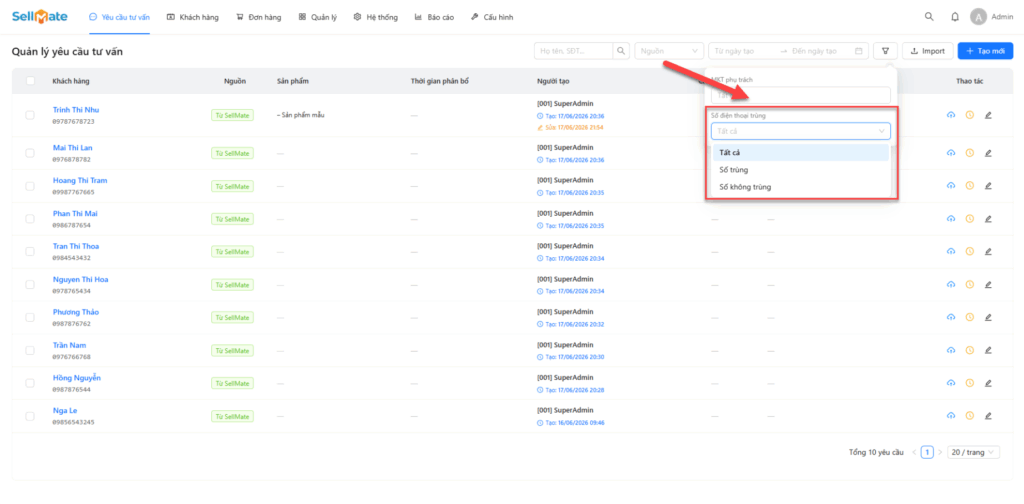Click the previous page arrow in pagination
1024x504 pixels.
tap(916, 452)
